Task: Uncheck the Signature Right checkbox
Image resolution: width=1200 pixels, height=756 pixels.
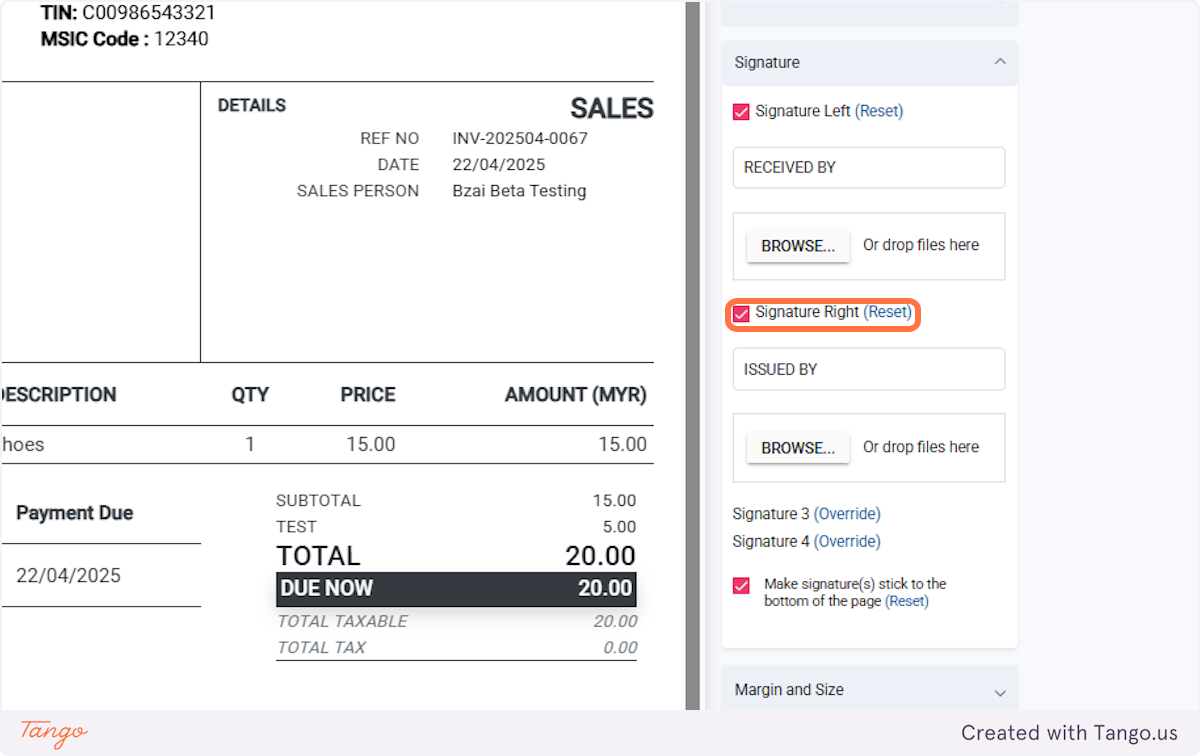Action: (x=741, y=314)
